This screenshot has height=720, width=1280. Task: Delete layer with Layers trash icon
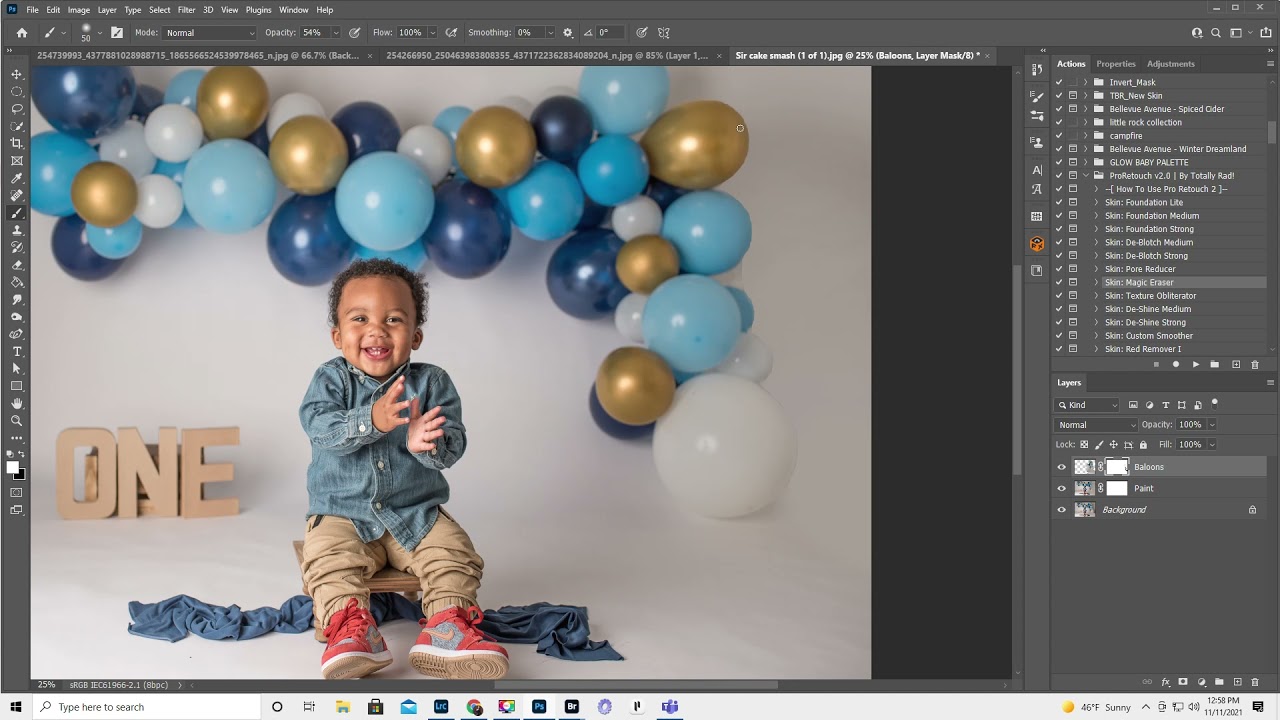click(1255, 682)
